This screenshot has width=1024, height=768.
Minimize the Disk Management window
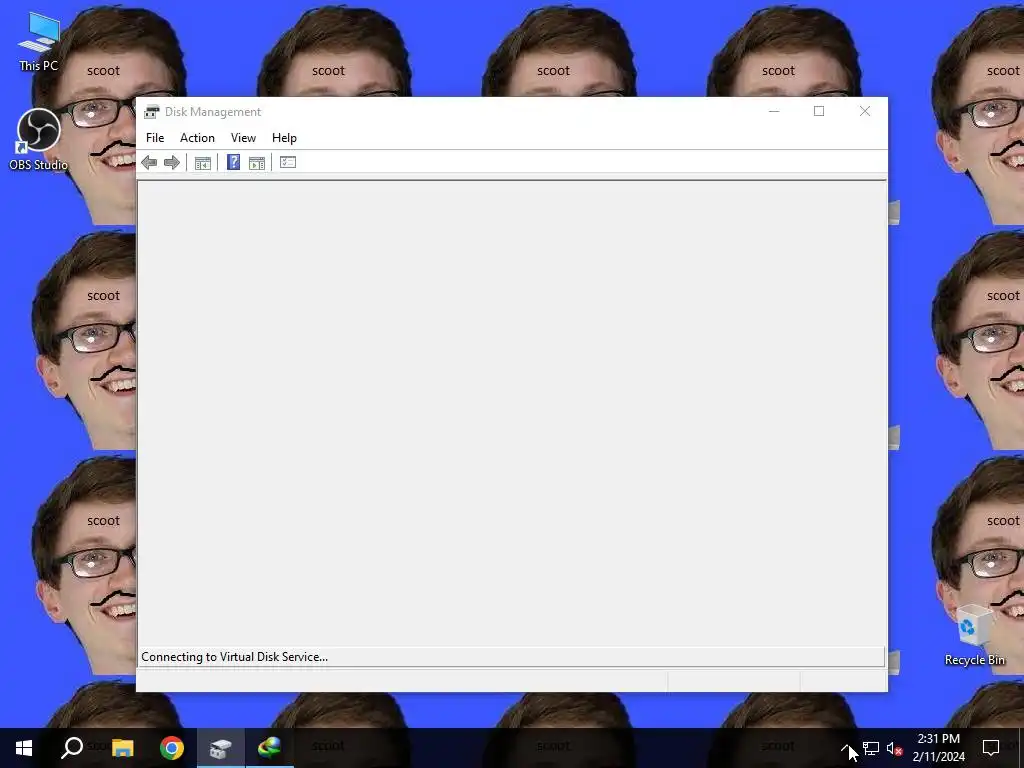point(774,112)
